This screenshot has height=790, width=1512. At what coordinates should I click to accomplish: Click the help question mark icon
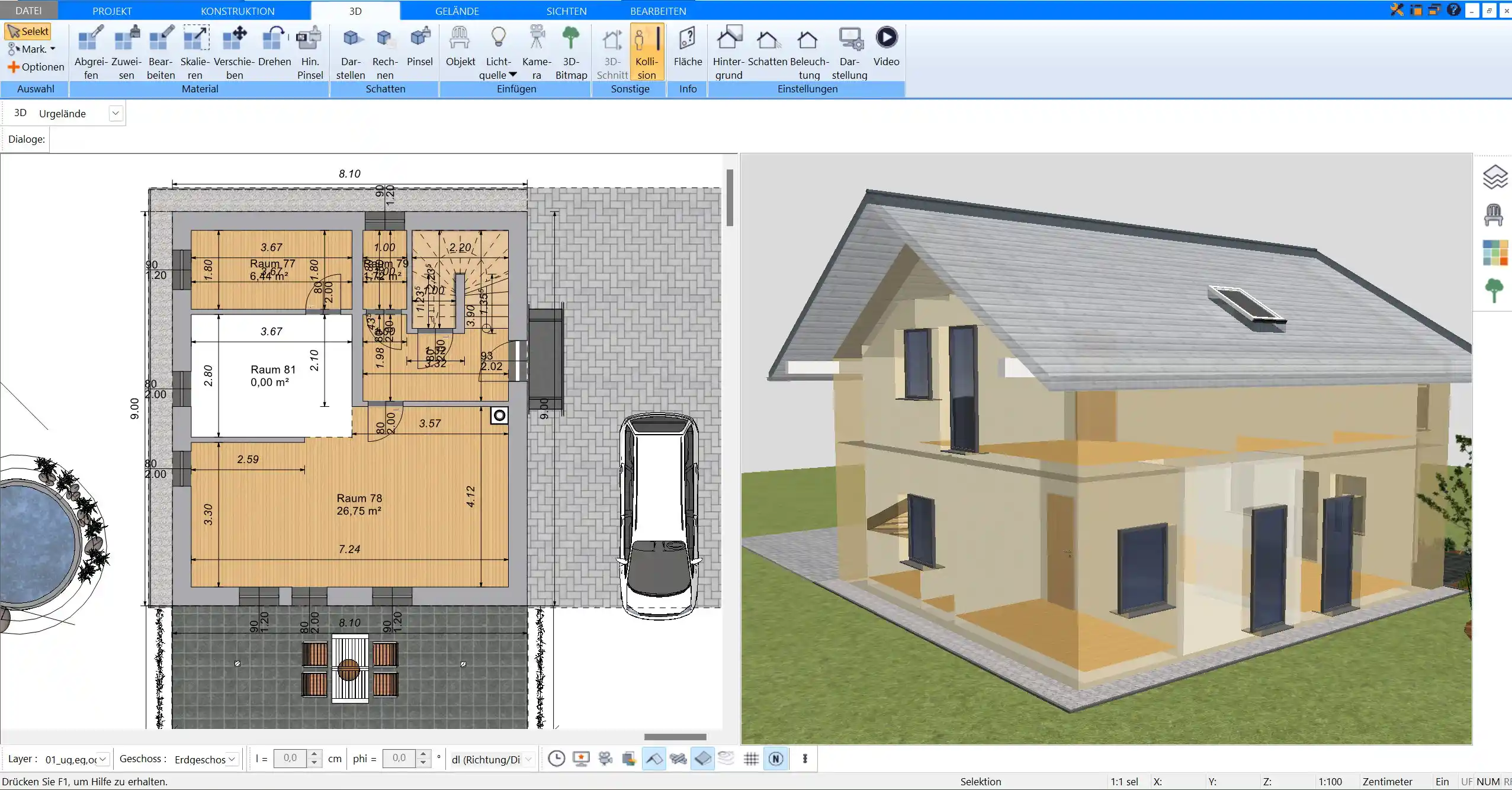pos(1453,10)
